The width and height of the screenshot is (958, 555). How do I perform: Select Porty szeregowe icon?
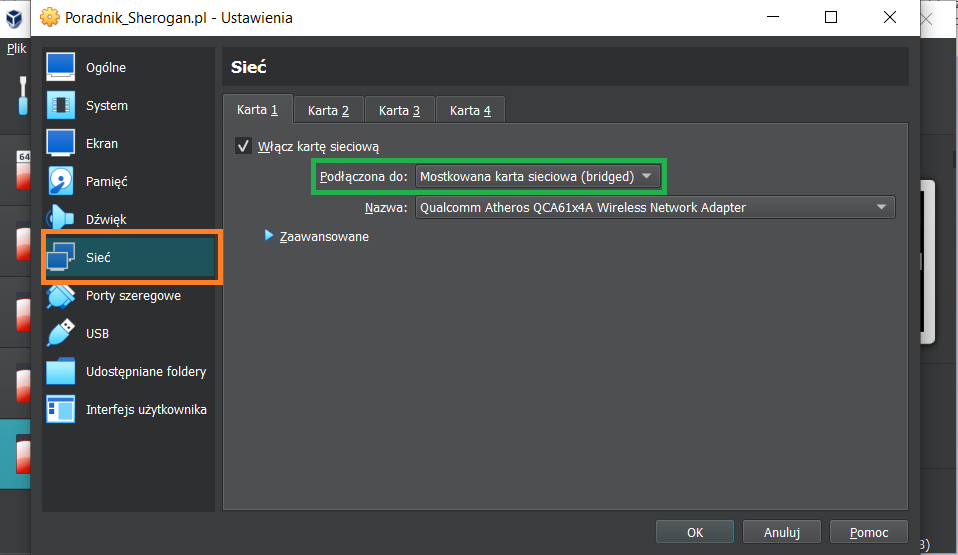[x=61, y=296]
